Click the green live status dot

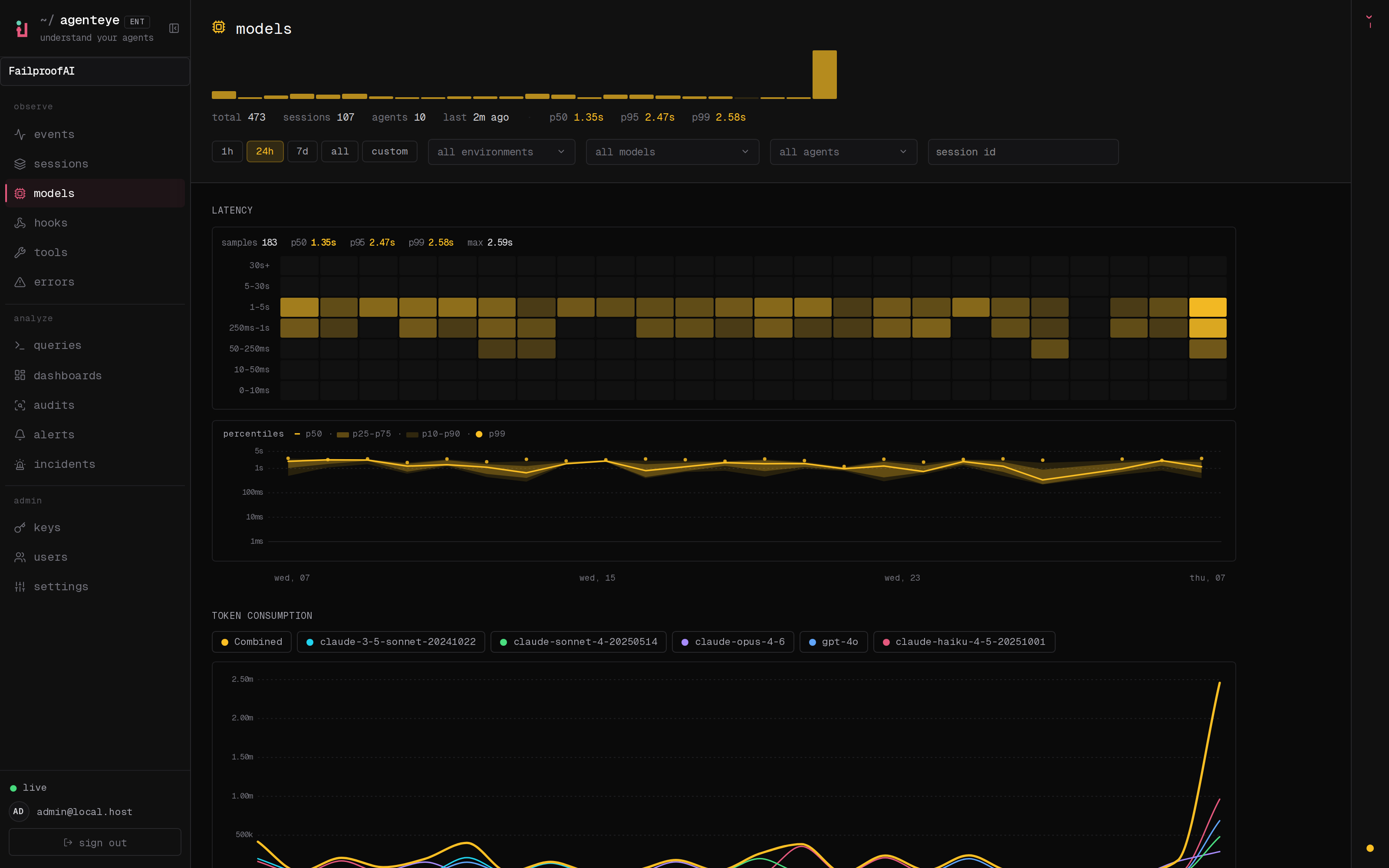point(13,788)
